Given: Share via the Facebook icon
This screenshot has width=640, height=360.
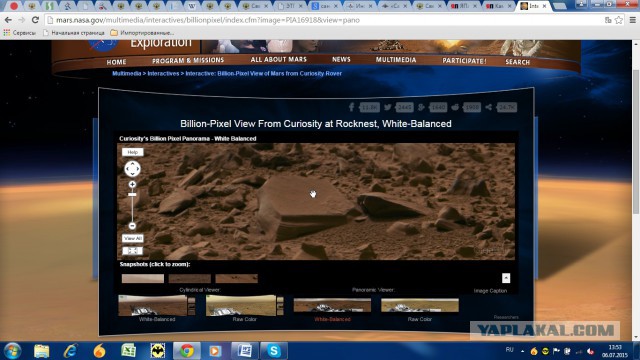Looking at the screenshot, I should [351, 107].
